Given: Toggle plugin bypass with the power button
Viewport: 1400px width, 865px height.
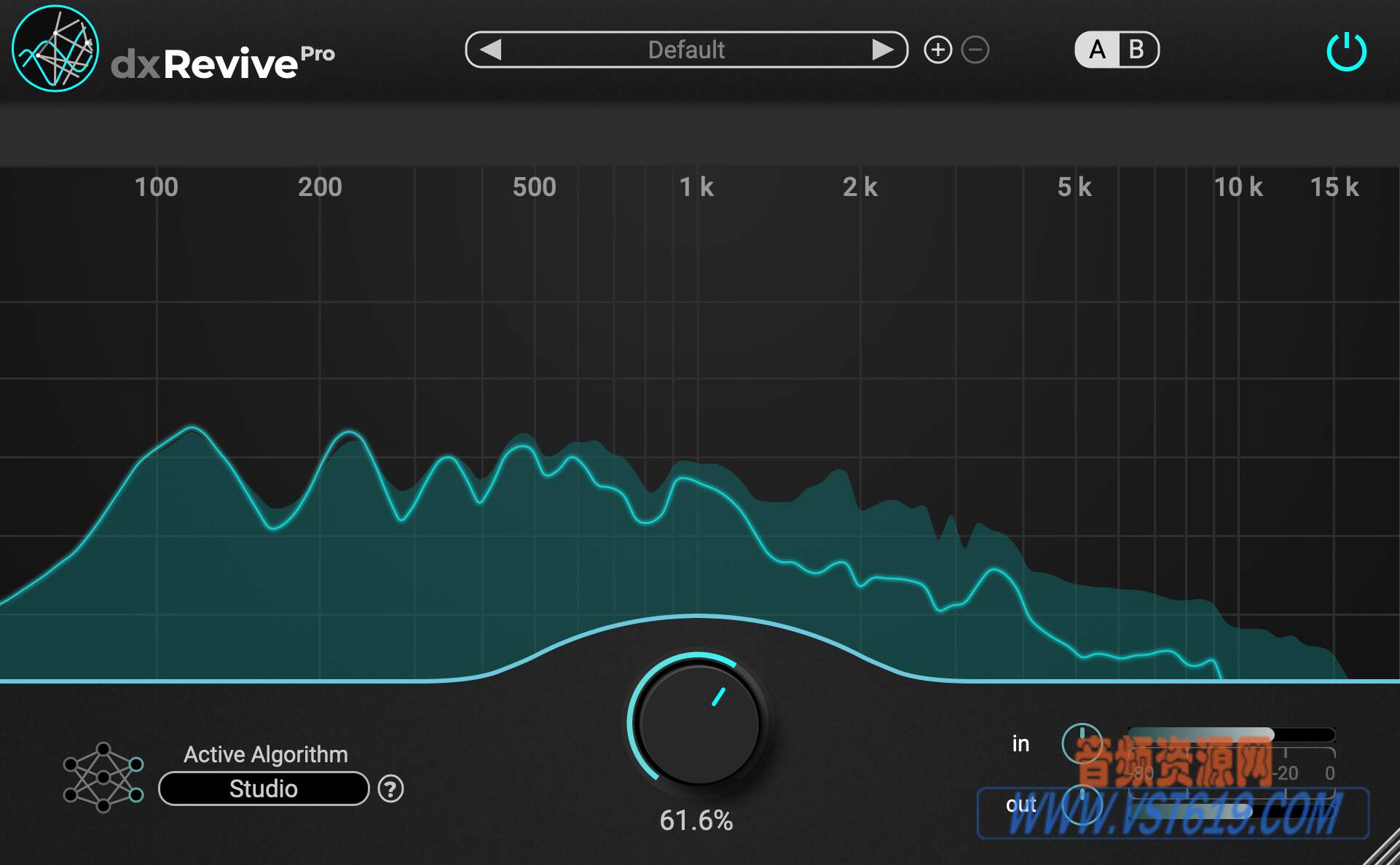Looking at the screenshot, I should (1347, 49).
